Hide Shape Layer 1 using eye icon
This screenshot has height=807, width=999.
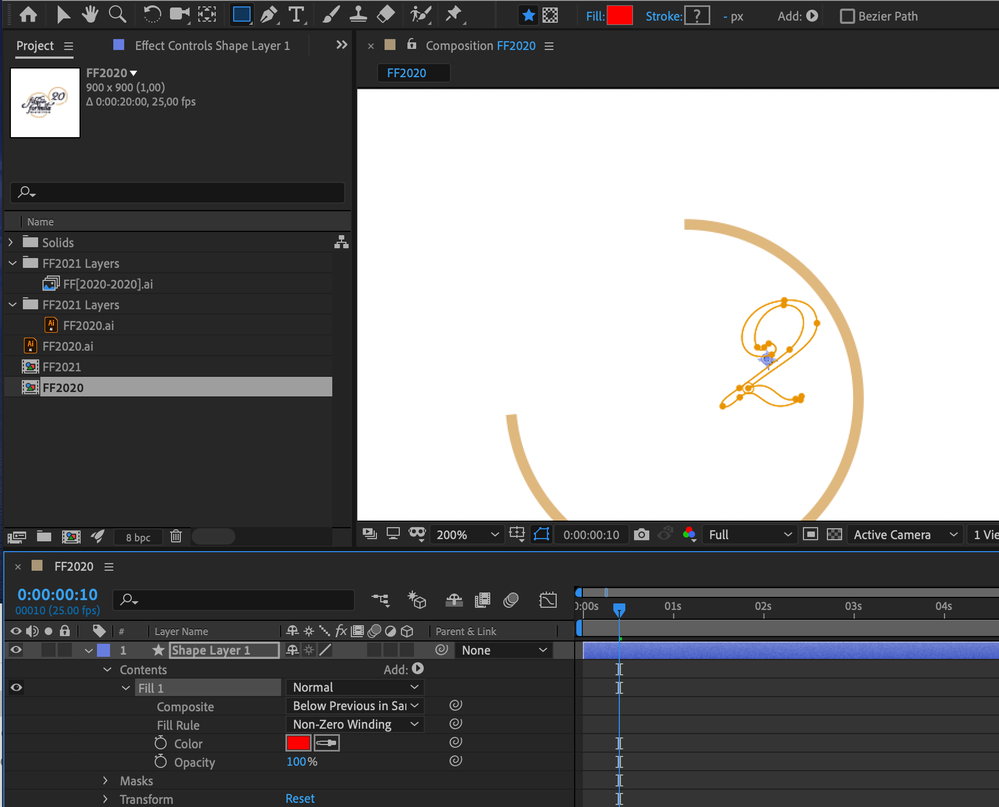tap(16, 650)
